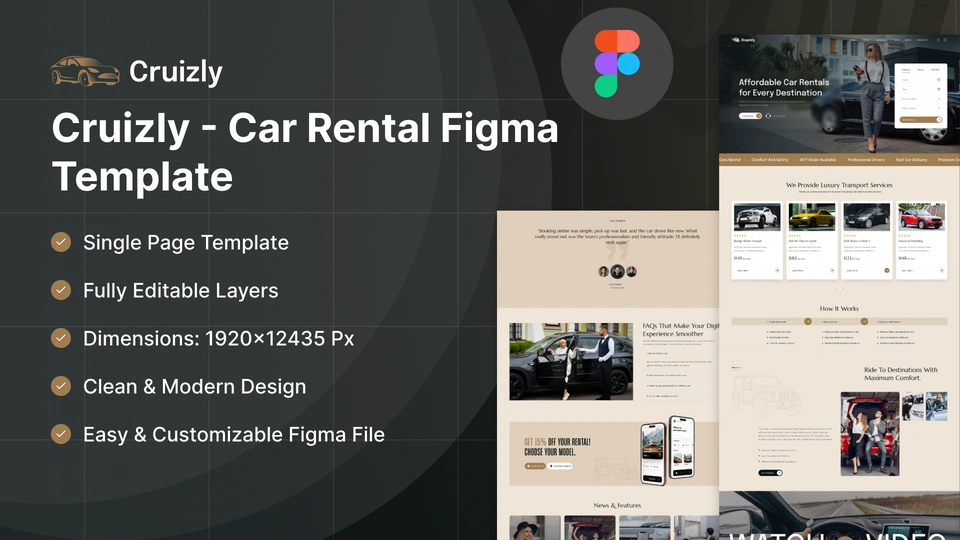
Task: Click the first step circle in How It Works
Action: [808, 321]
